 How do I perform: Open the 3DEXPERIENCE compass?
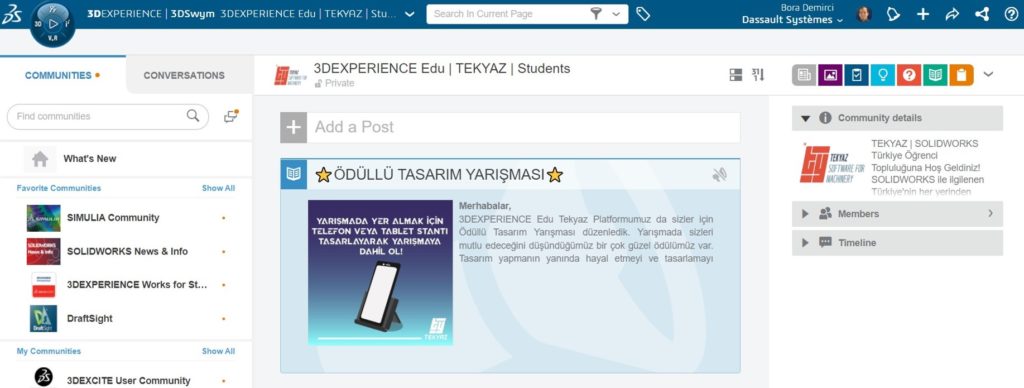(x=53, y=24)
